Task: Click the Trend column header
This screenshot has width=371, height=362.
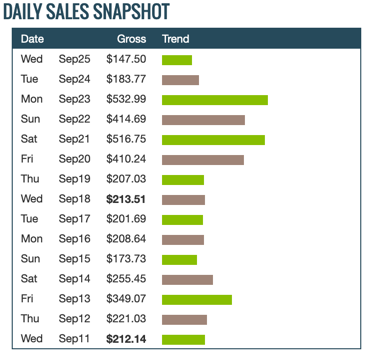Action: 176,39
